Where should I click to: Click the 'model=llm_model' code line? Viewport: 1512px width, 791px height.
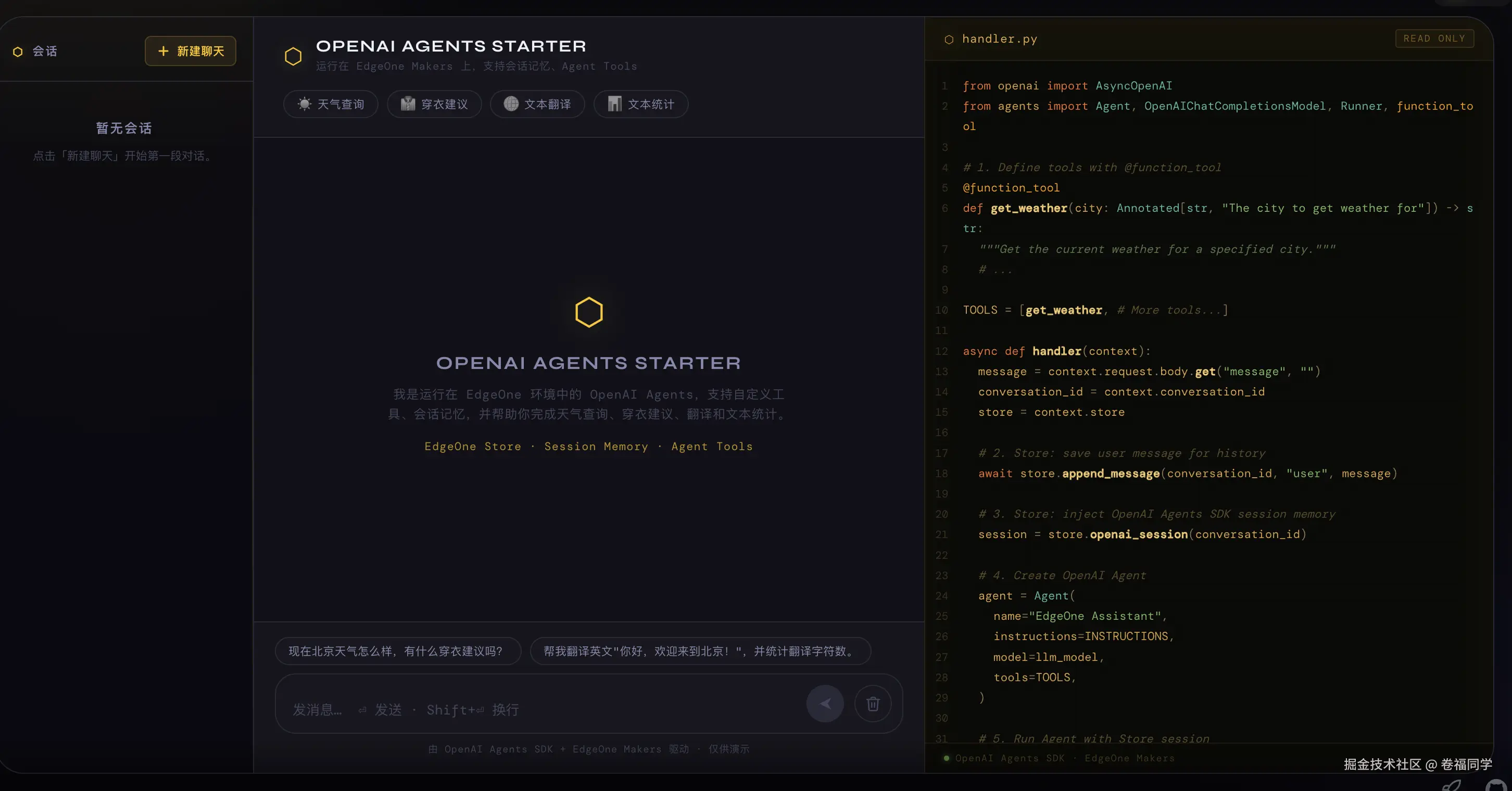[x=1048, y=657]
